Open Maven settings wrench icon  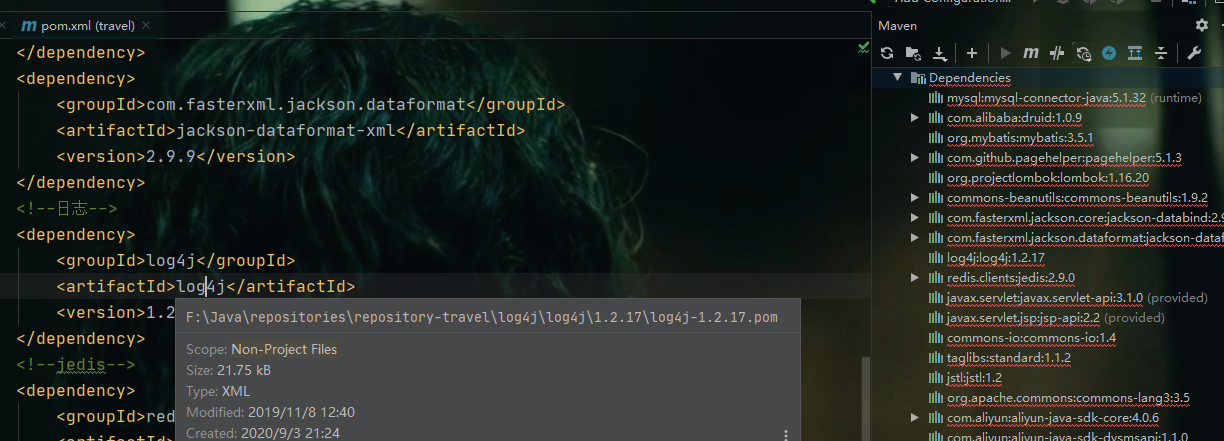click(1194, 53)
